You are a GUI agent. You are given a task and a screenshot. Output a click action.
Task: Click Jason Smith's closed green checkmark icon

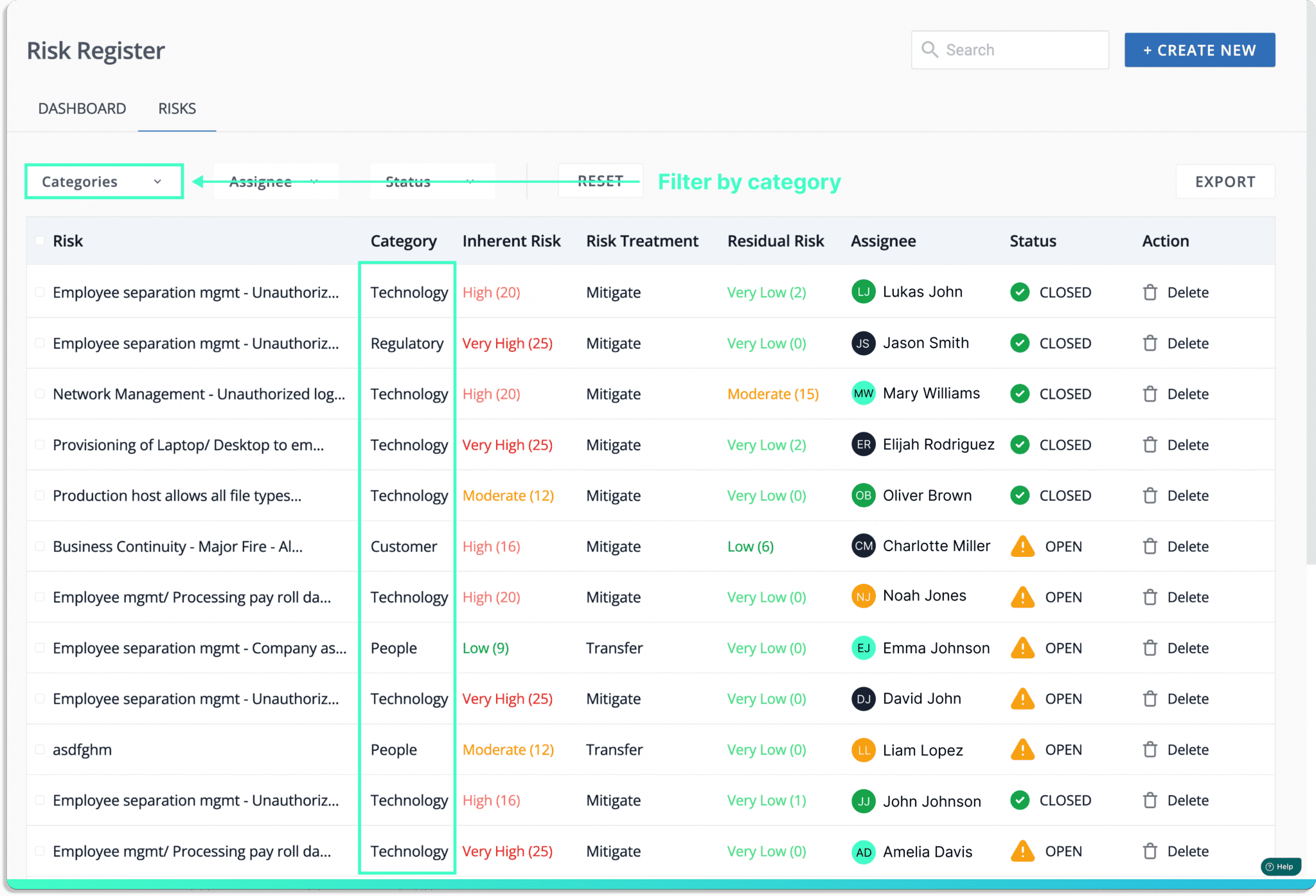1020,343
